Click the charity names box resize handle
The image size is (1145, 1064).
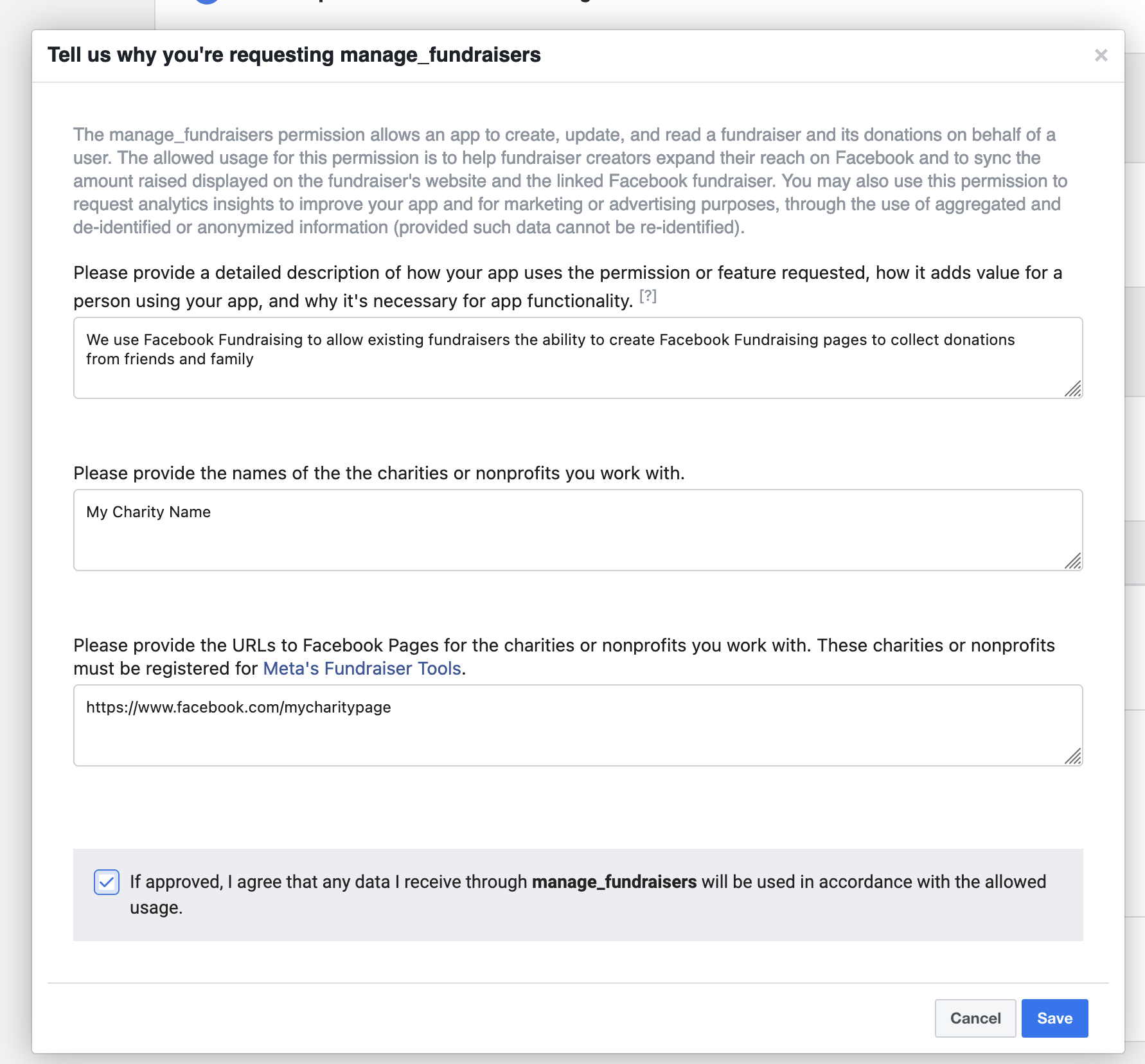click(x=1073, y=561)
